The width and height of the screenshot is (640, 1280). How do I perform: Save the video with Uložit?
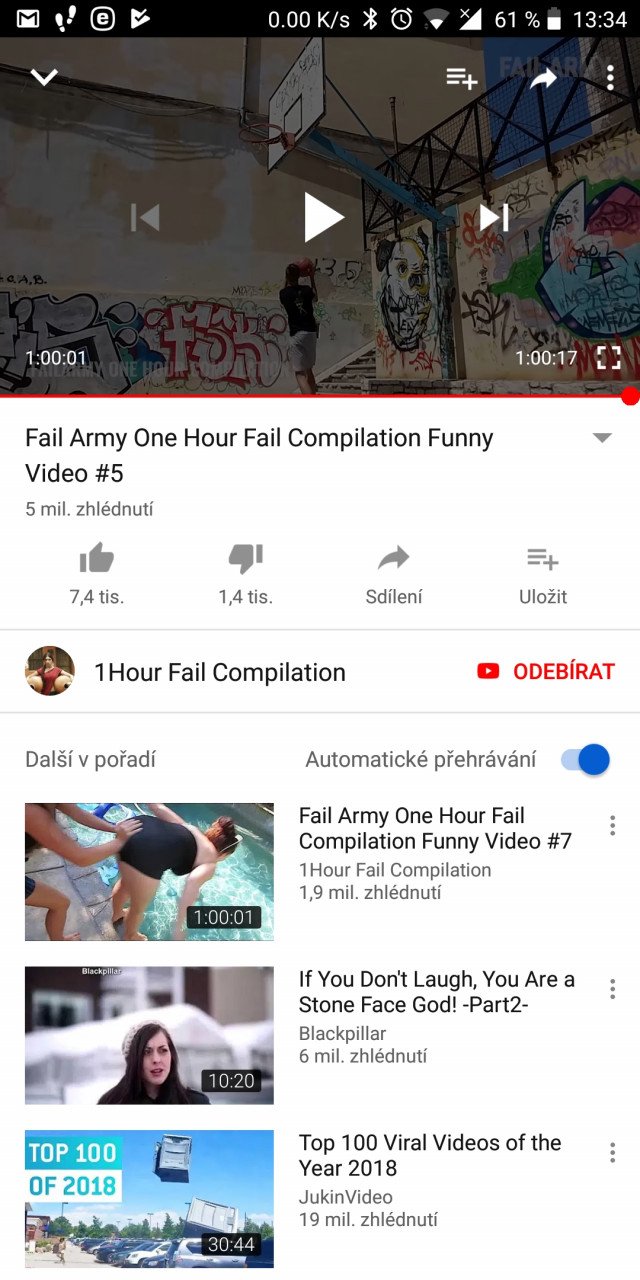pos(543,575)
